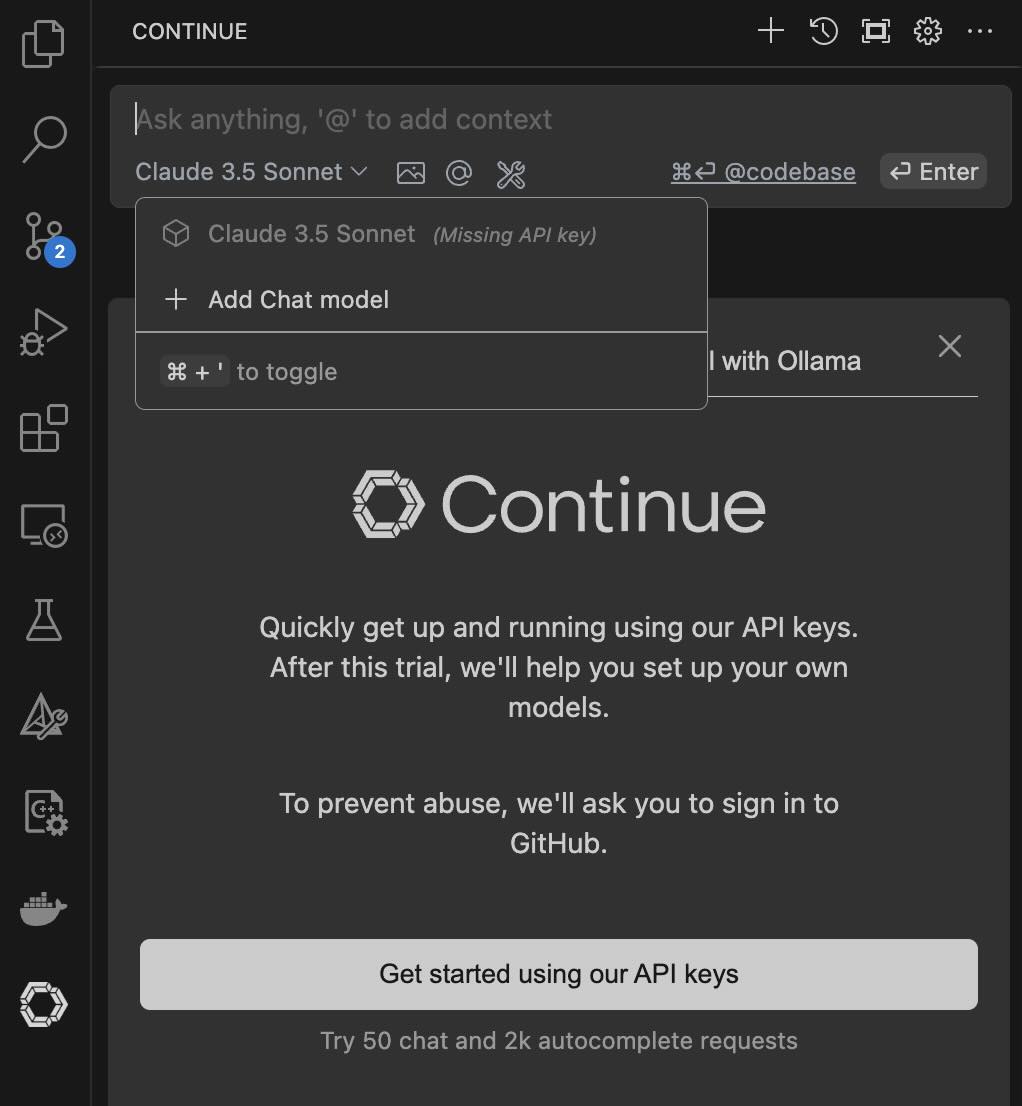Click the Continue logo in onboarding card
The width and height of the screenshot is (1022, 1106).
(559, 504)
